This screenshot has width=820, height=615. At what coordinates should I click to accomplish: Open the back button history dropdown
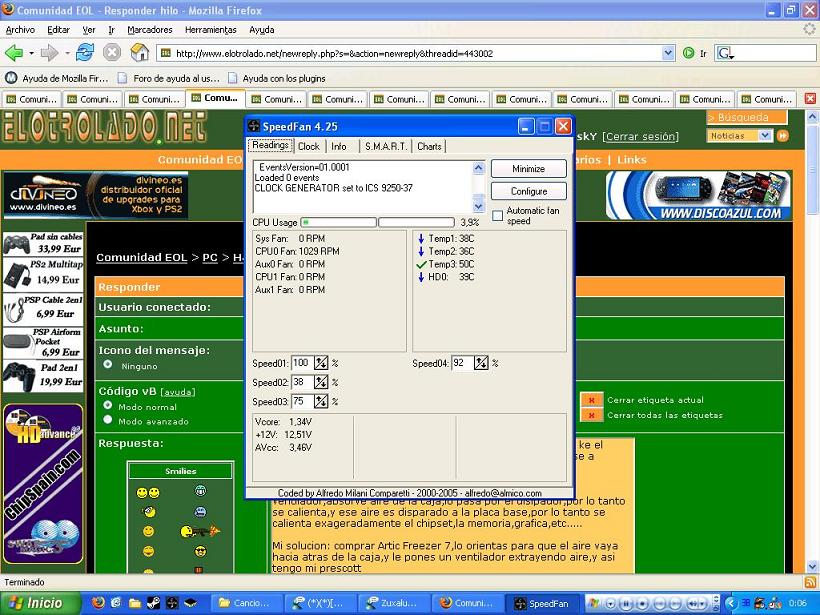(x=31, y=53)
